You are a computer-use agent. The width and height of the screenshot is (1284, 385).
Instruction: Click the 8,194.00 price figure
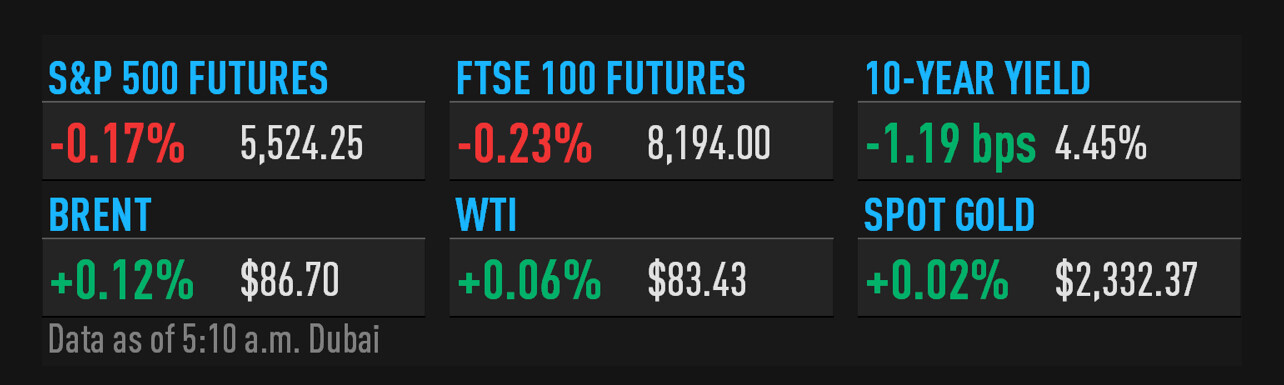pyautogui.click(x=709, y=146)
